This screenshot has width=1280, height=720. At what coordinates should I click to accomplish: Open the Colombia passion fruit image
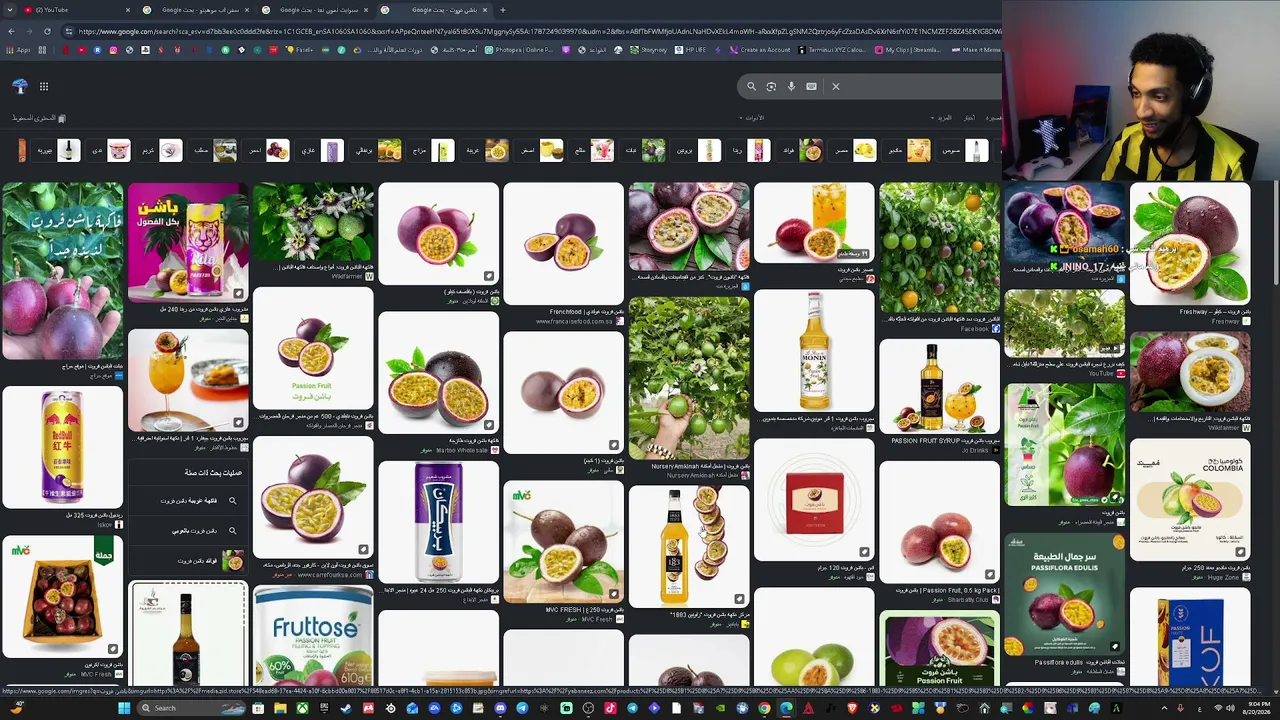(x=1190, y=499)
